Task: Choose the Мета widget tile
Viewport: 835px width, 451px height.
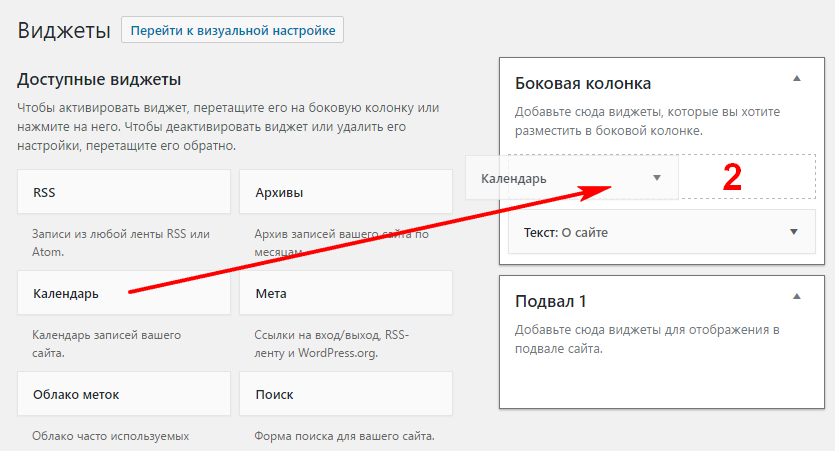Action: (345, 294)
